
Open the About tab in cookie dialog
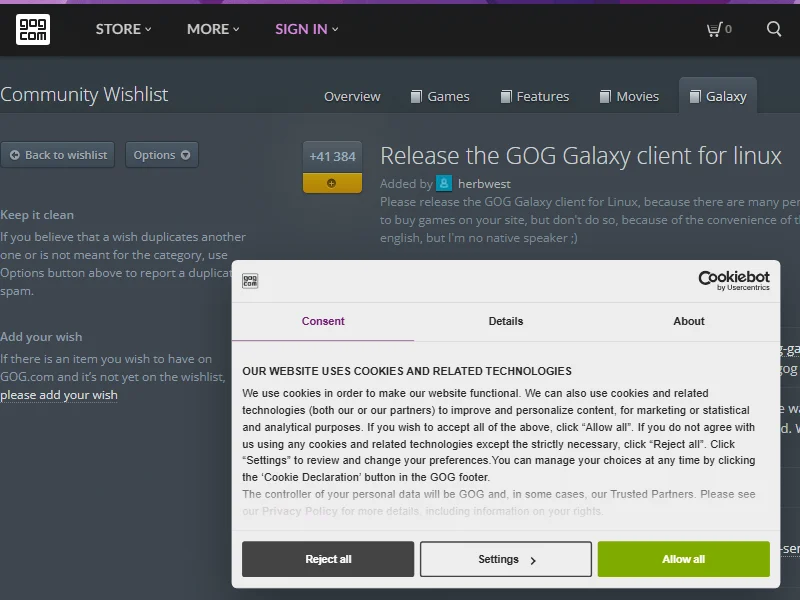(689, 321)
